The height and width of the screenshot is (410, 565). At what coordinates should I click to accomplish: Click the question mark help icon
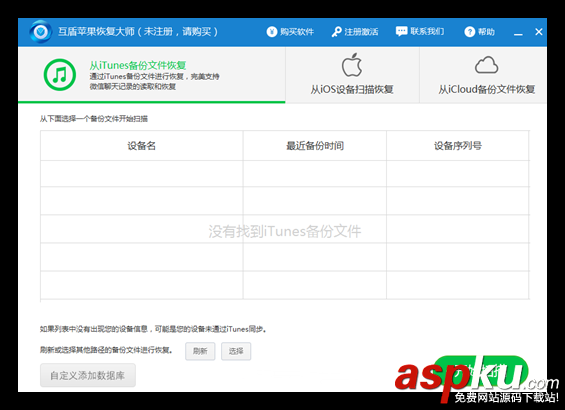[470, 32]
